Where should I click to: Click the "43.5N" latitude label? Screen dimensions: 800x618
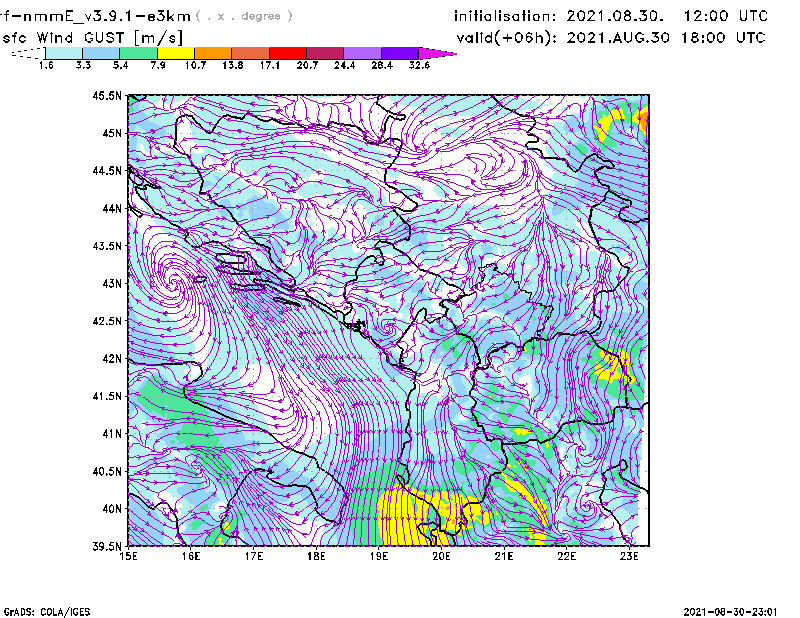point(107,246)
